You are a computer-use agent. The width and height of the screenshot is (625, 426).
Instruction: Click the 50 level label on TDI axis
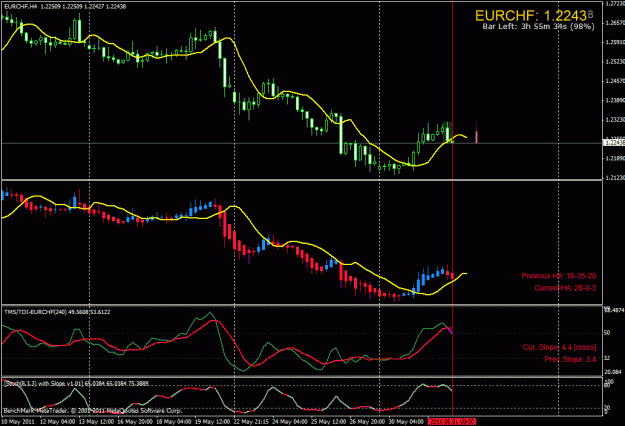tap(607, 332)
